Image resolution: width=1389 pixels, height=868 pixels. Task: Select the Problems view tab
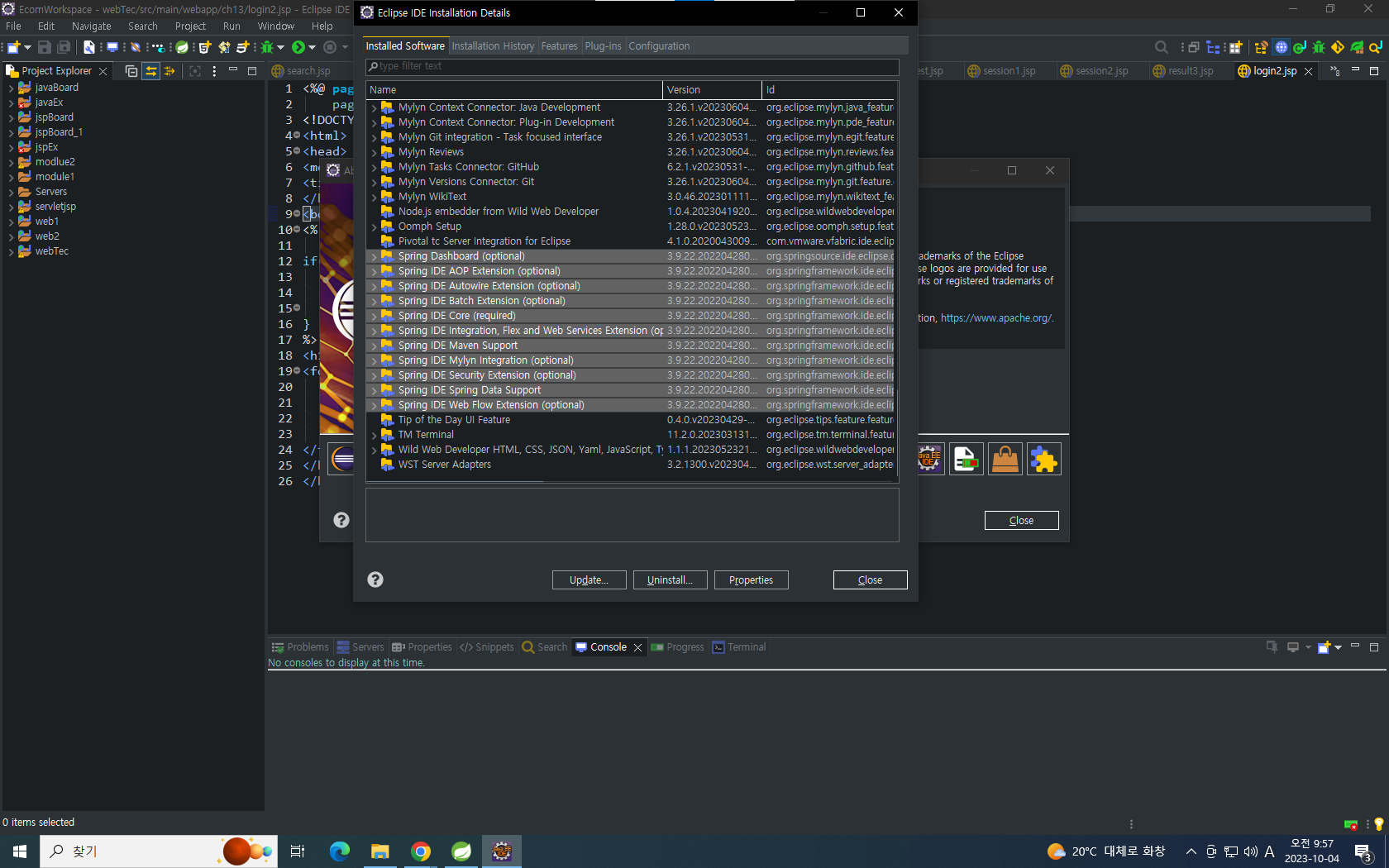[x=300, y=647]
